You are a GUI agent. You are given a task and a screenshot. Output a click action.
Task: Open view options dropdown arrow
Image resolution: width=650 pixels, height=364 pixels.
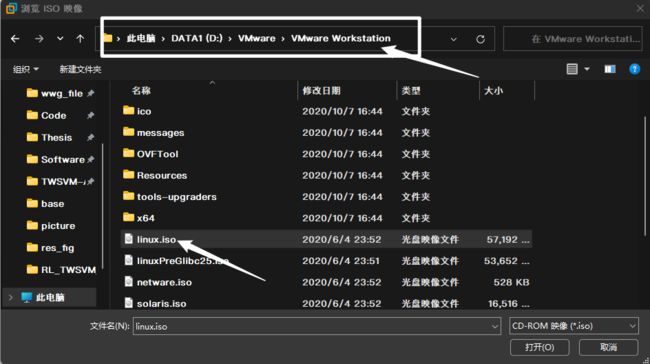click(587, 69)
